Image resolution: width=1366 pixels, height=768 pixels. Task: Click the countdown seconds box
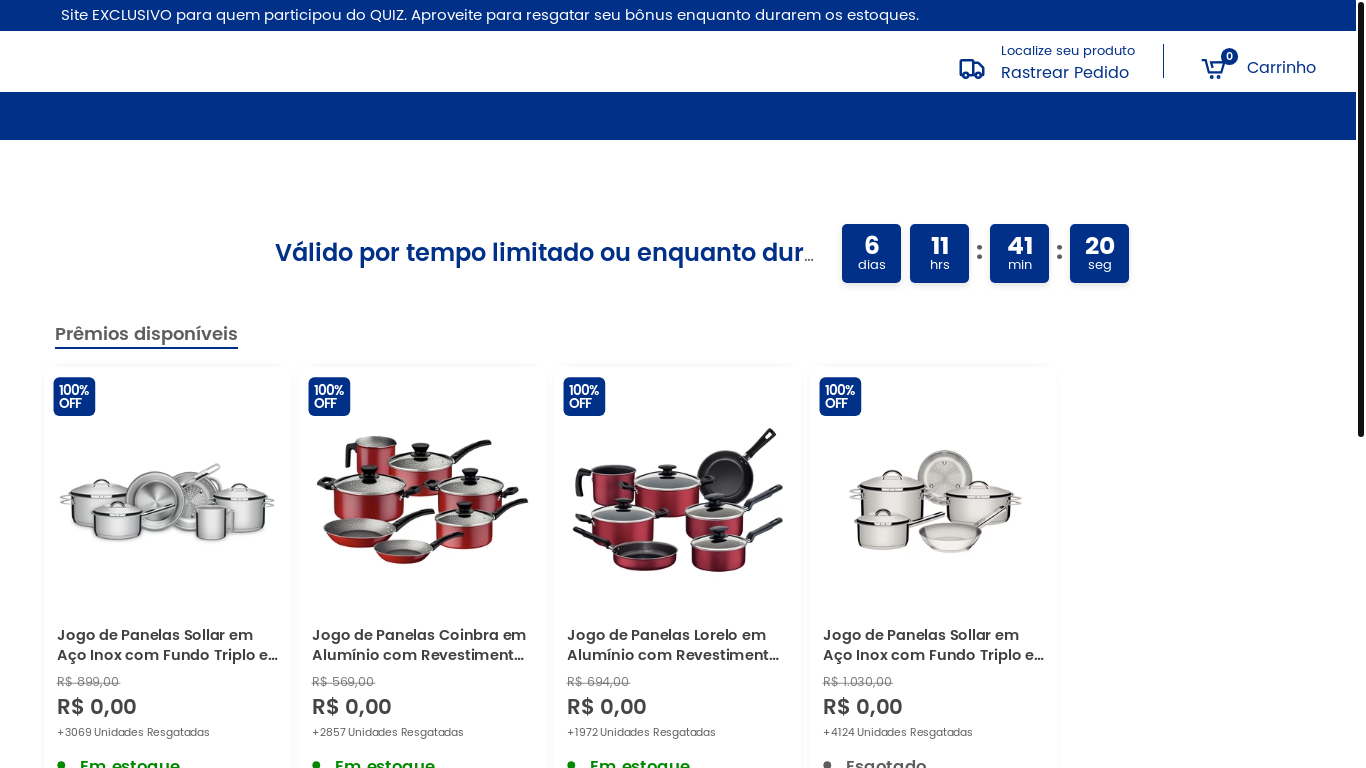point(1099,253)
